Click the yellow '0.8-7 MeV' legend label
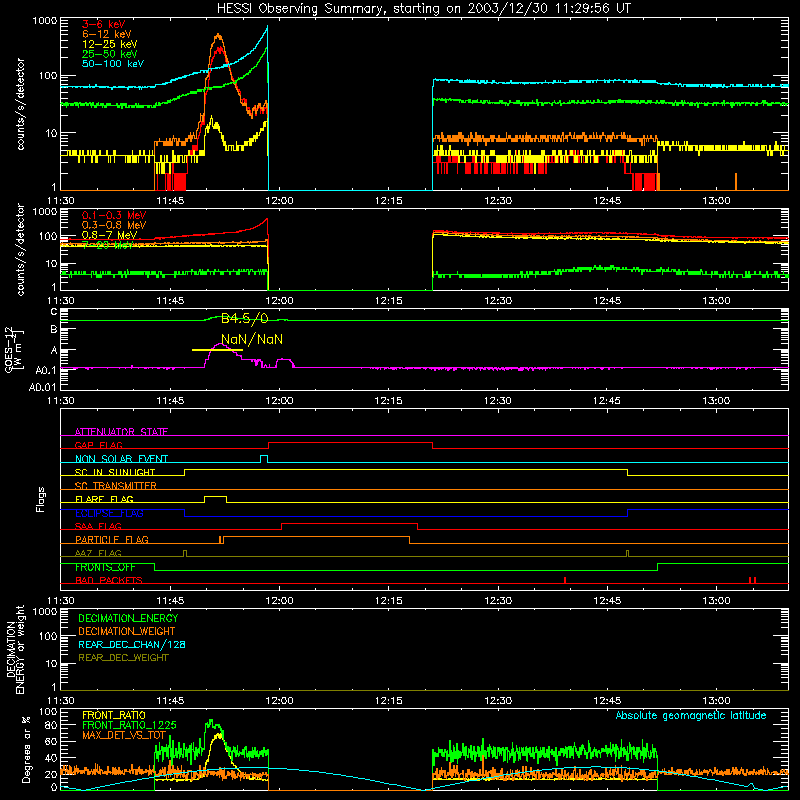 pyautogui.click(x=109, y=235)
